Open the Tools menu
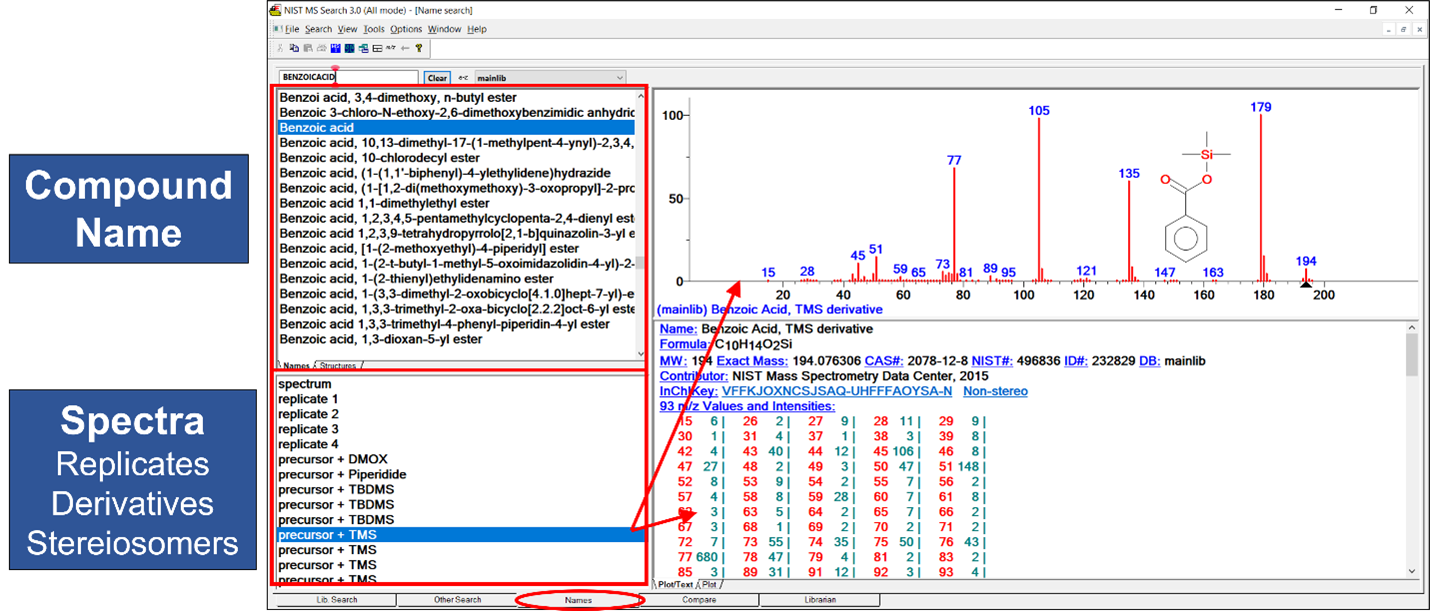 (373, 29)
